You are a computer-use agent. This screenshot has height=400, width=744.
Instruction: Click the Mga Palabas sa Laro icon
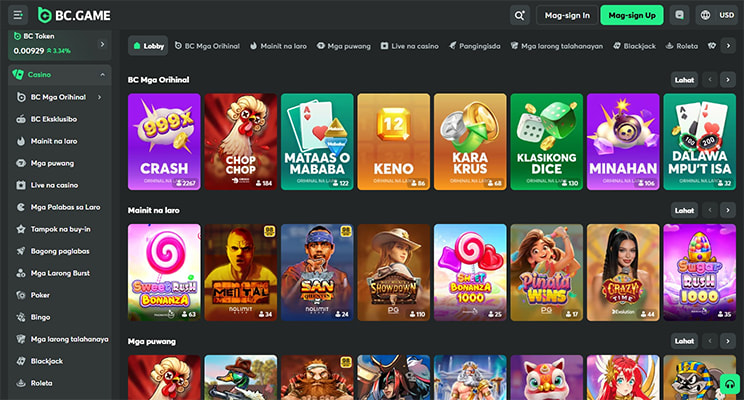[21, 207]
